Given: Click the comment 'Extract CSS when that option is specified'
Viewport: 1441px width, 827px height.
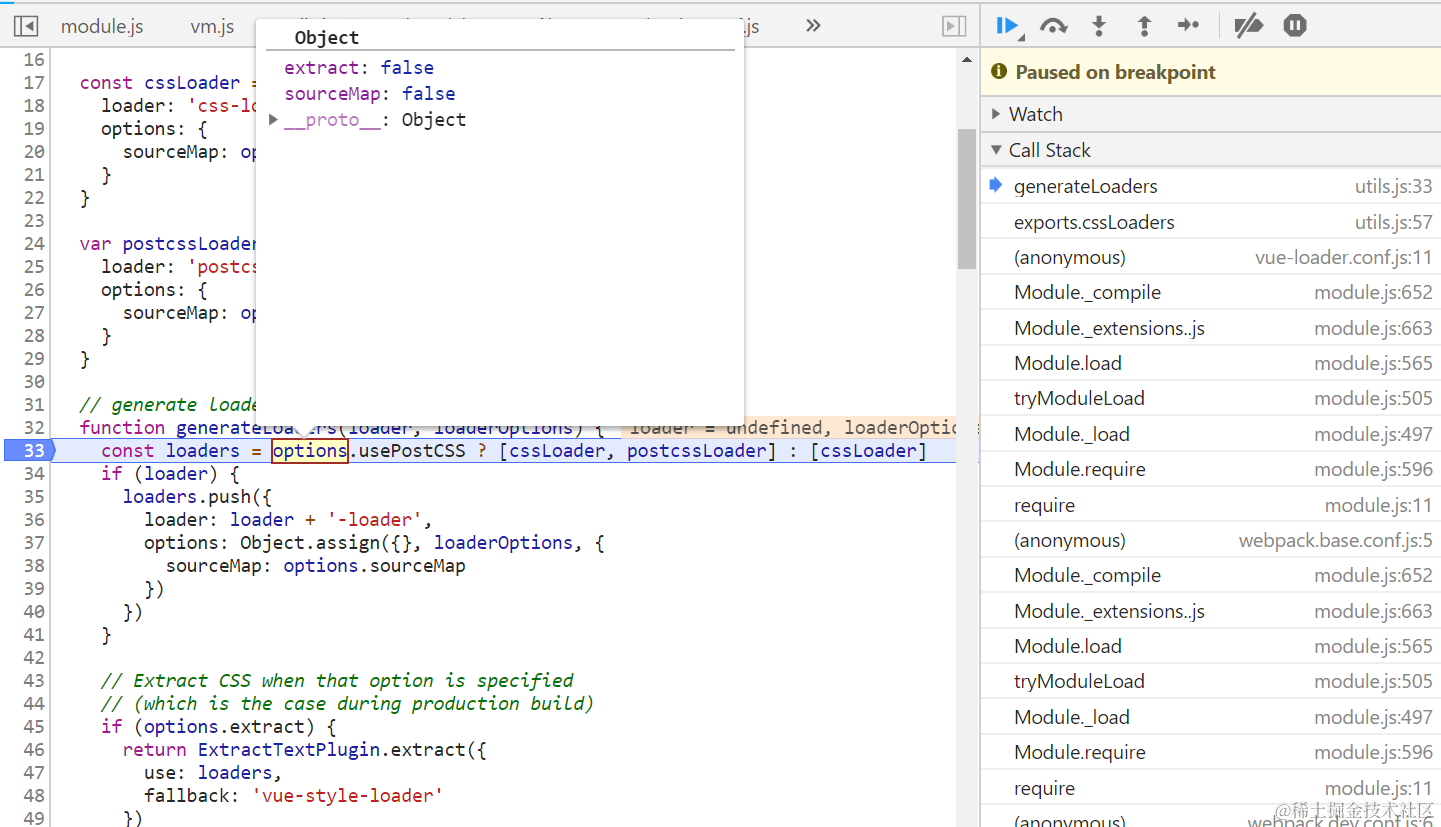Looking at the screenshot, I should [337, 681].
